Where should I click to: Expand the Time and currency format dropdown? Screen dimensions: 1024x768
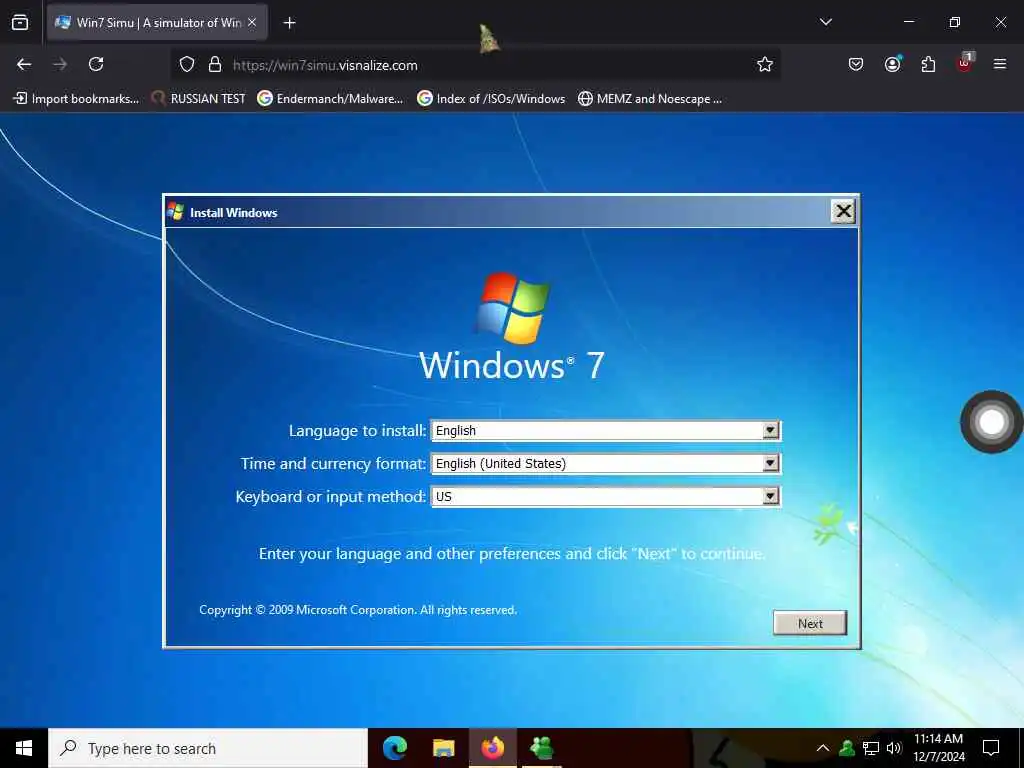pyautogui.click(x=771, y=463)
